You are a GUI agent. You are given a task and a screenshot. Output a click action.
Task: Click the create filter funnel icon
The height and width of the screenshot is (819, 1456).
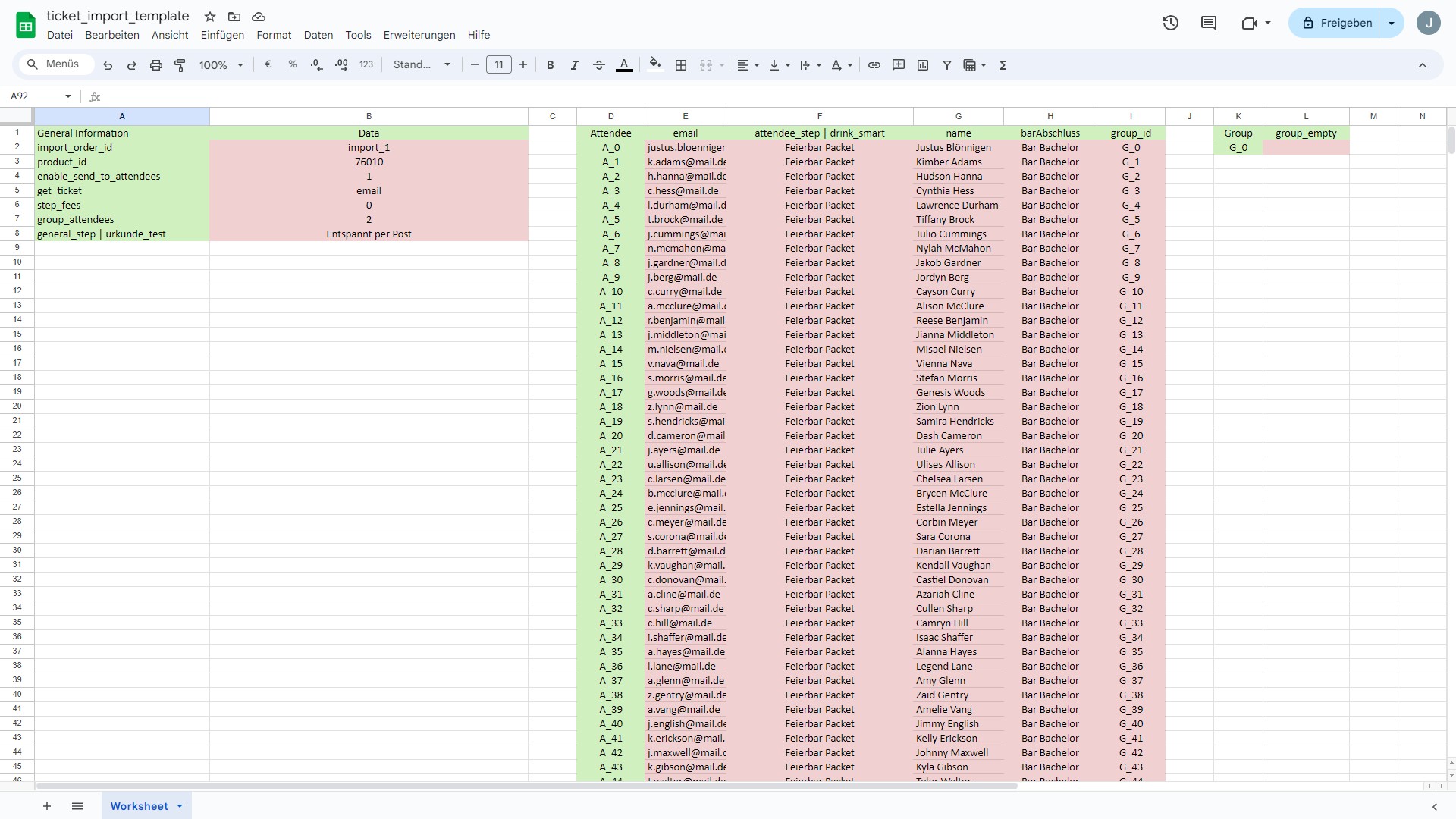tap(947, 66)
